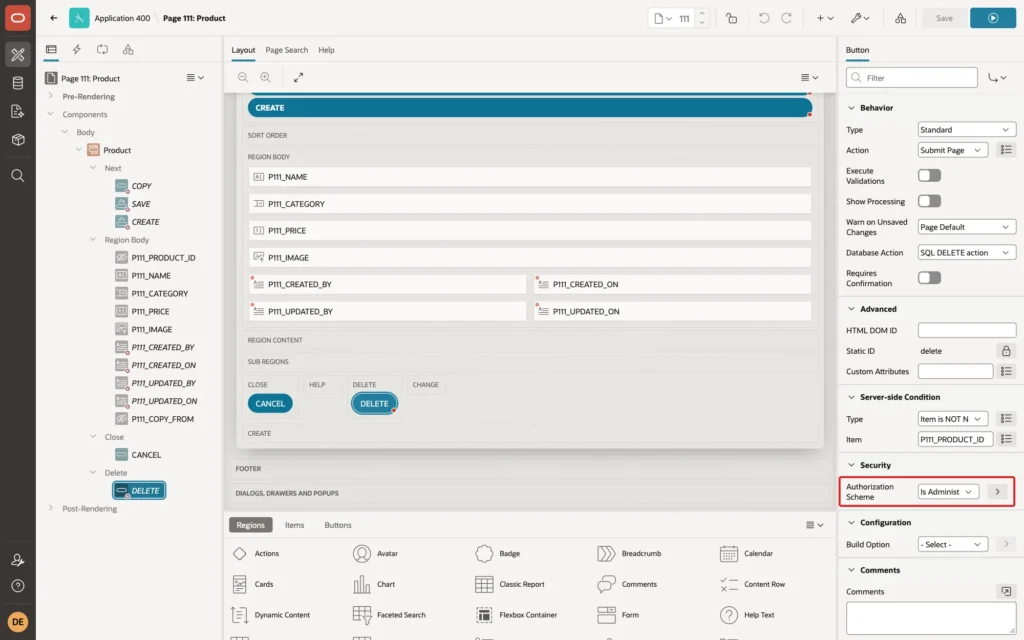Viewport: 1024px width, 640px height.
Task: Collapse the Security section
Action: tap(851, 465)
